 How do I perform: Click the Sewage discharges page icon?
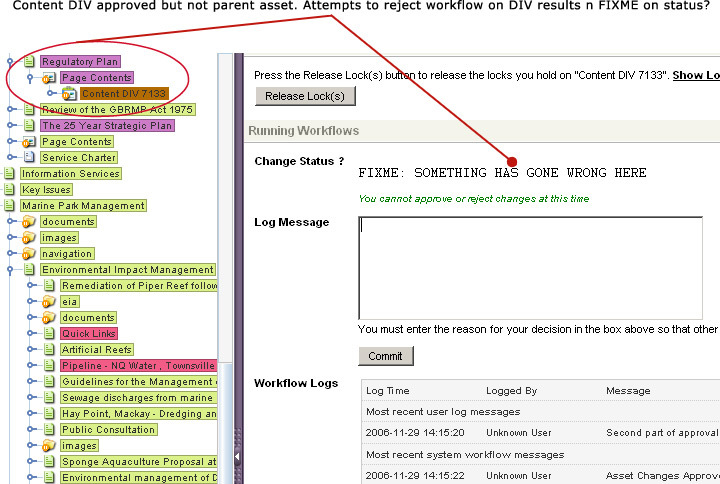(50, 398)
